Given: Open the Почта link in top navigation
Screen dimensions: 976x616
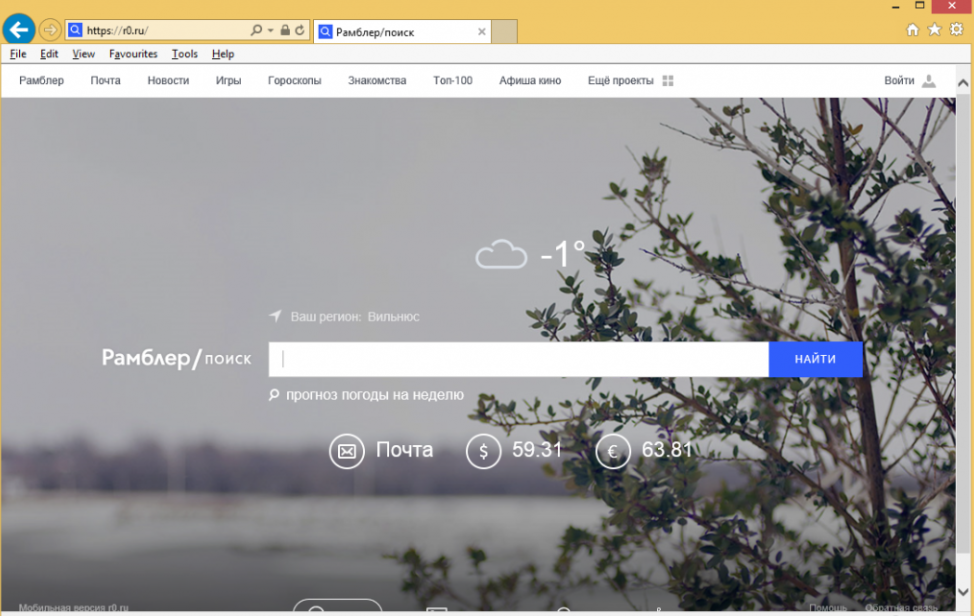Looking at the screenshot, I should pyautogui.click(x=105, y=80).
